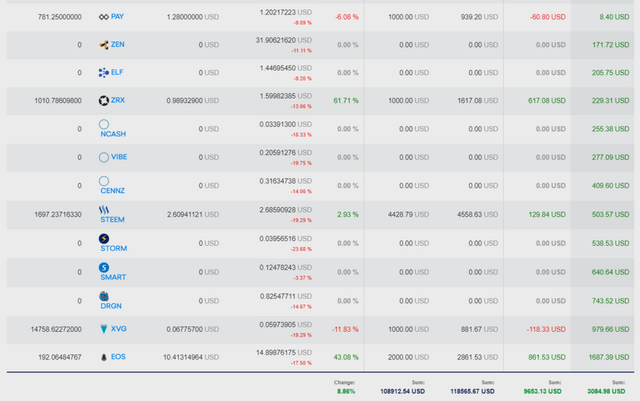640x401 pixels.
Task: Click the overall Change 8.86% total
Action: 346,391
